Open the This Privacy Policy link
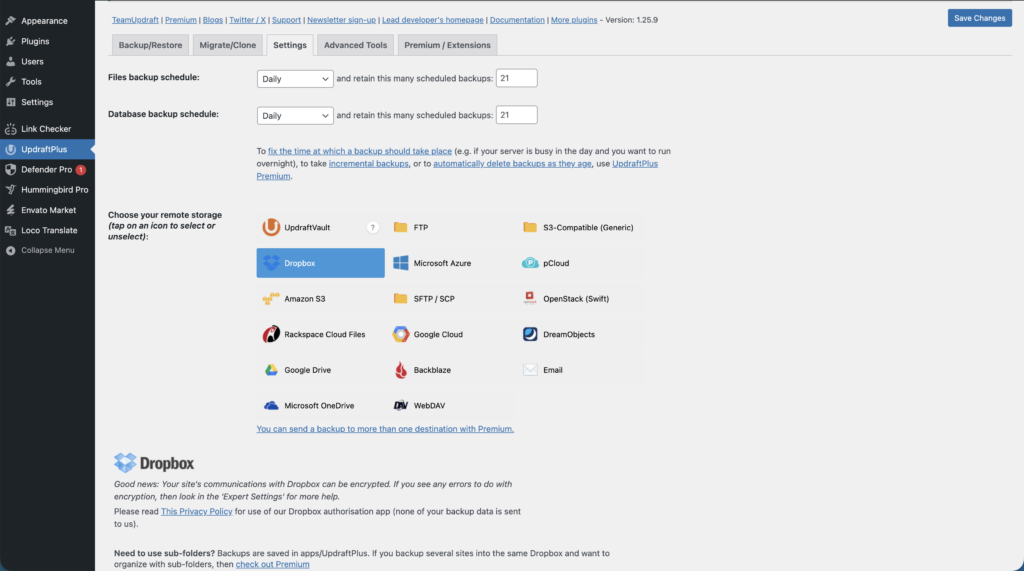Viewport: 1024px width, 571px height. [197, 511]
